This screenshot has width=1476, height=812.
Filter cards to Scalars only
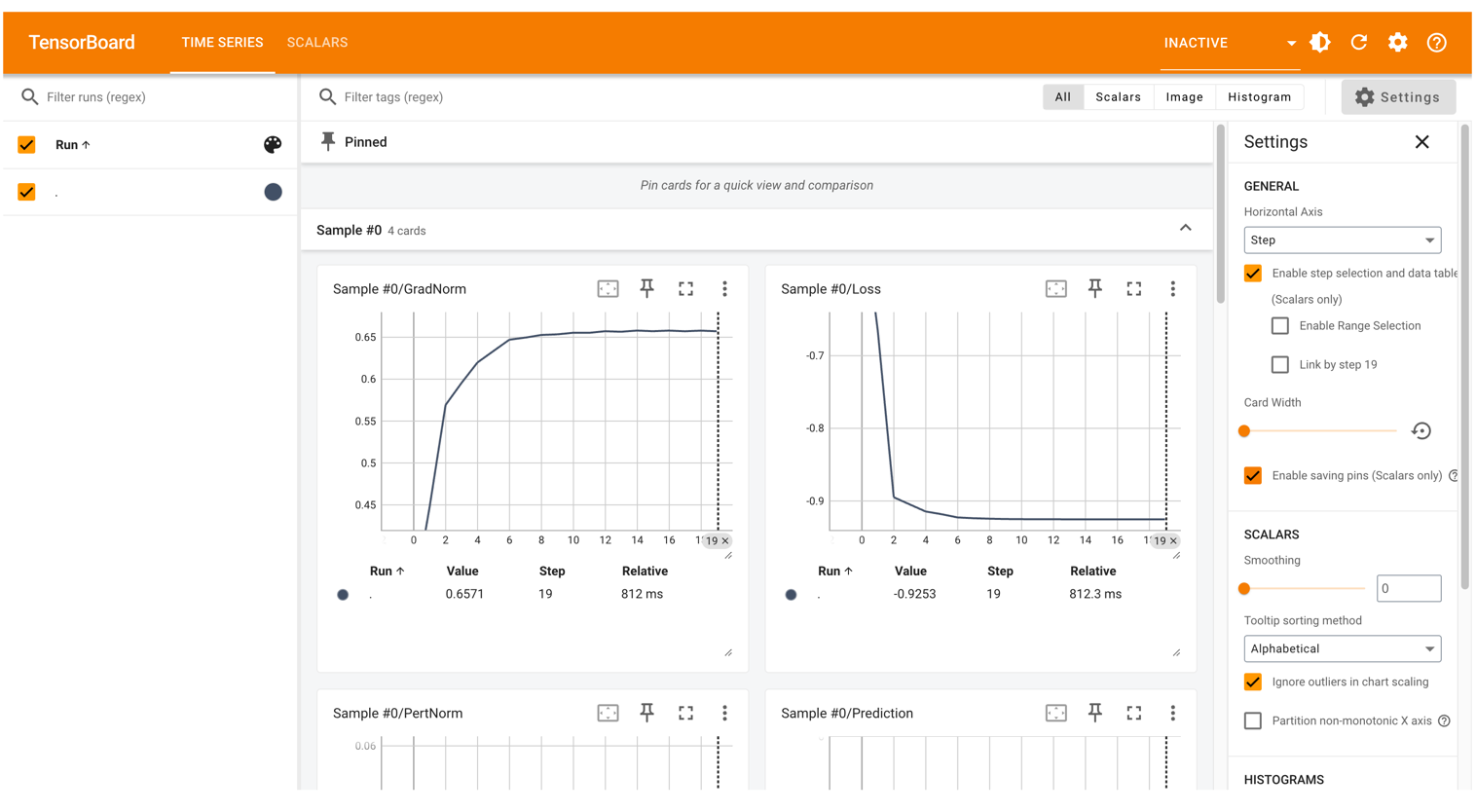point(1118,97)
